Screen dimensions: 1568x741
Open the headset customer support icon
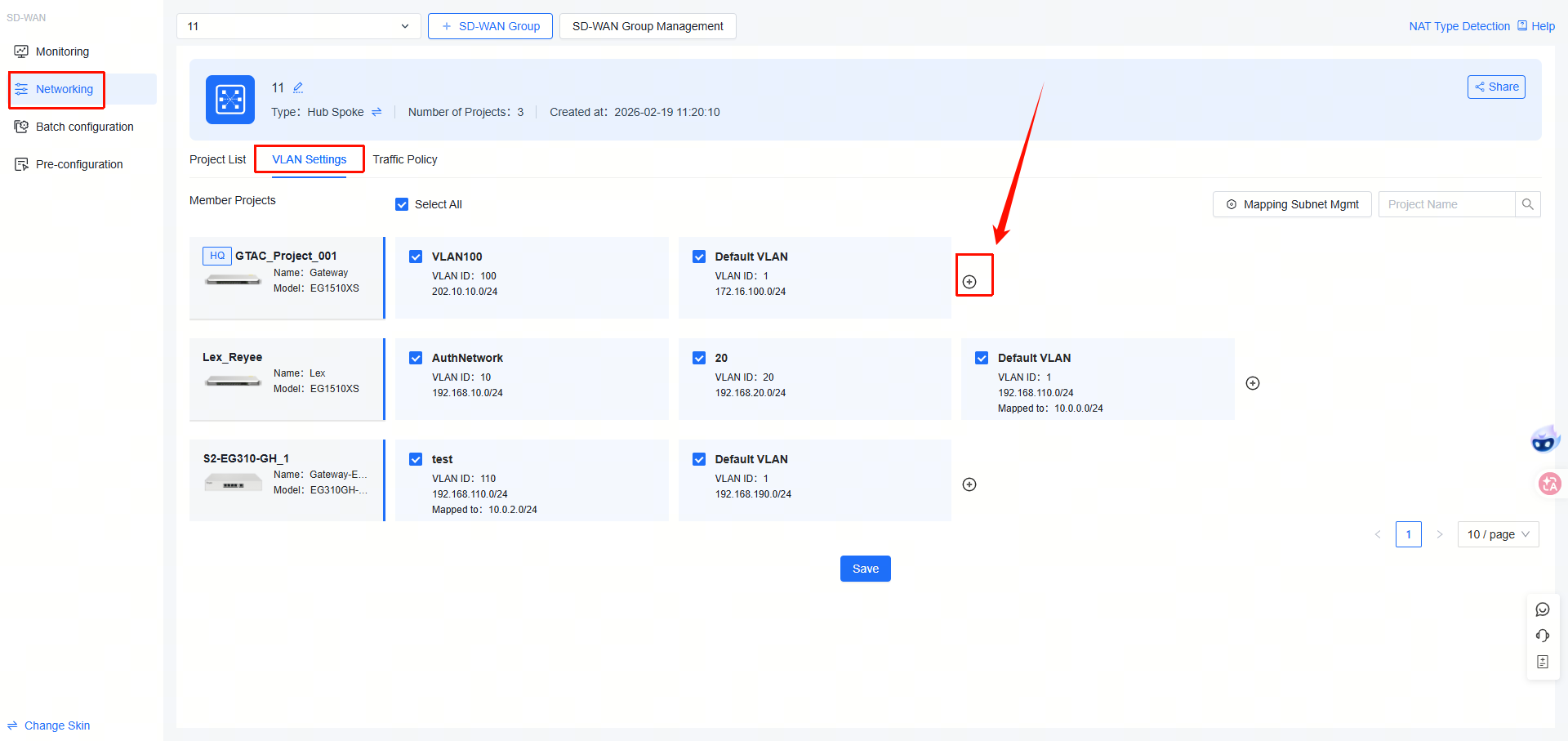click(1542, 636)
